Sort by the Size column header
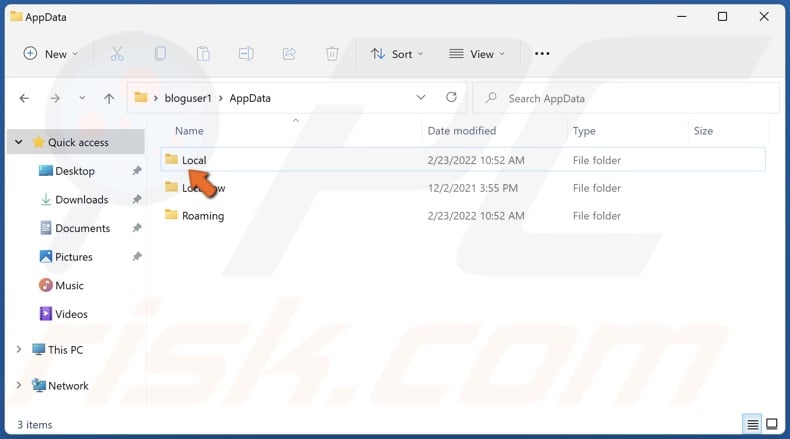This screenshot has height=439, width=790. coord(703,131)
